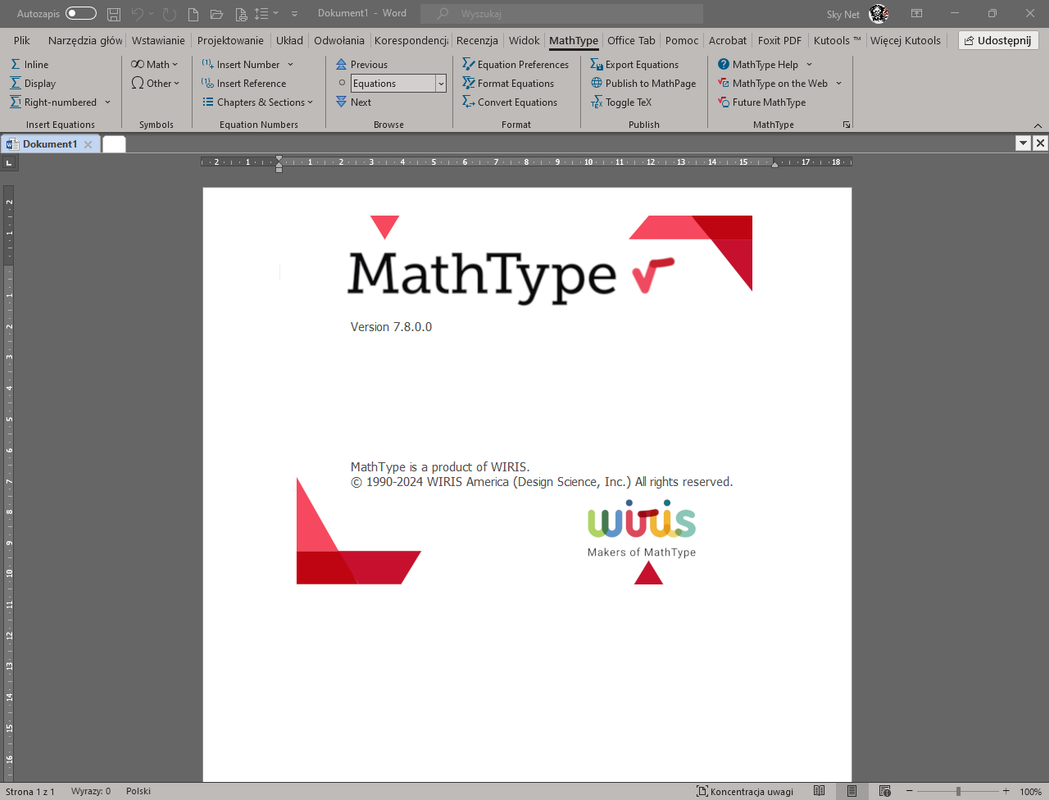Click the zoom slider handle
The height and width of the screenshot is (800, 1049).
(959, 791)
